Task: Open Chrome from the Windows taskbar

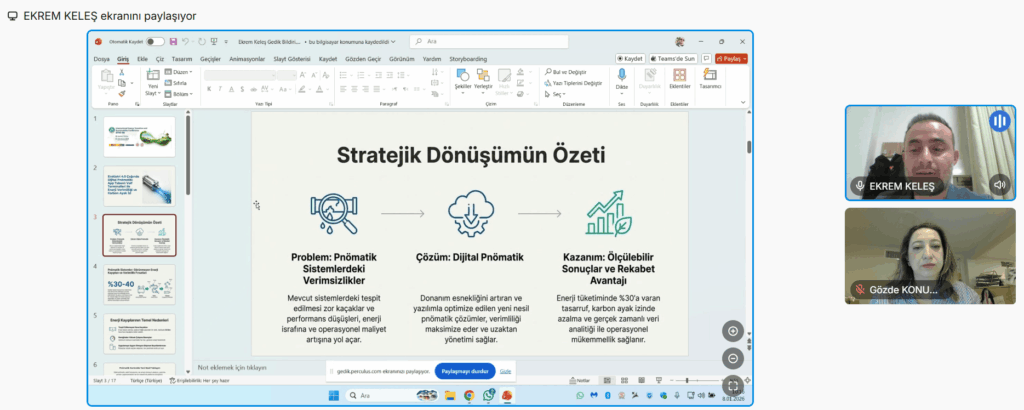Action: pyautogui.click(x=469, y=396)
